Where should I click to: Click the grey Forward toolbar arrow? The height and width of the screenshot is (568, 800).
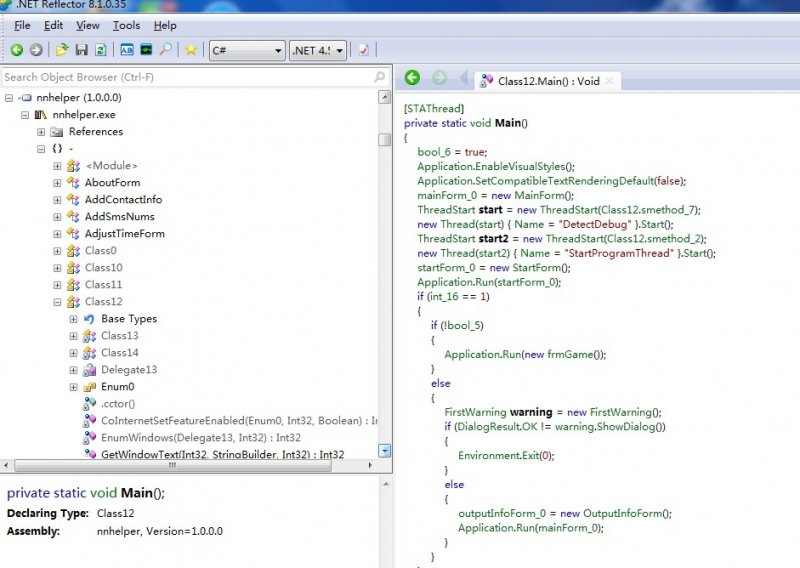point(36,50)
